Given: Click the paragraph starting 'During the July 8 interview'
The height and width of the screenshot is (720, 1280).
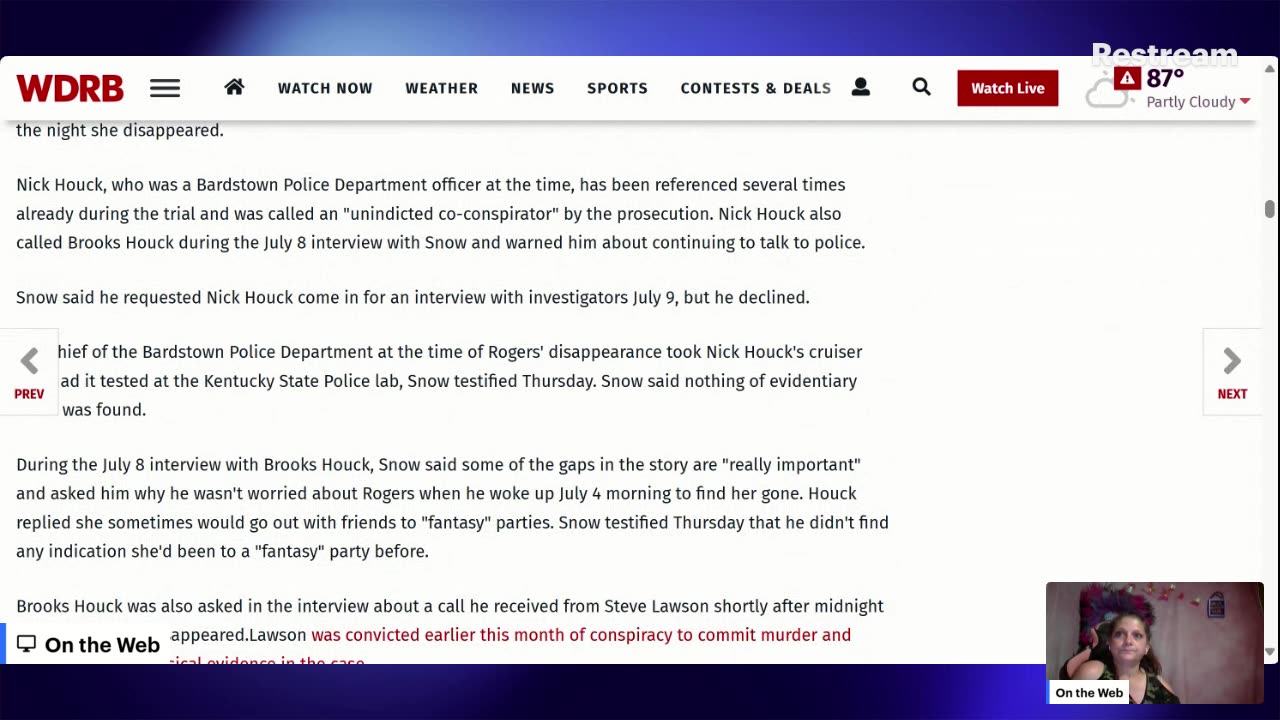Looking at the screenshot, I should (452, 508).
